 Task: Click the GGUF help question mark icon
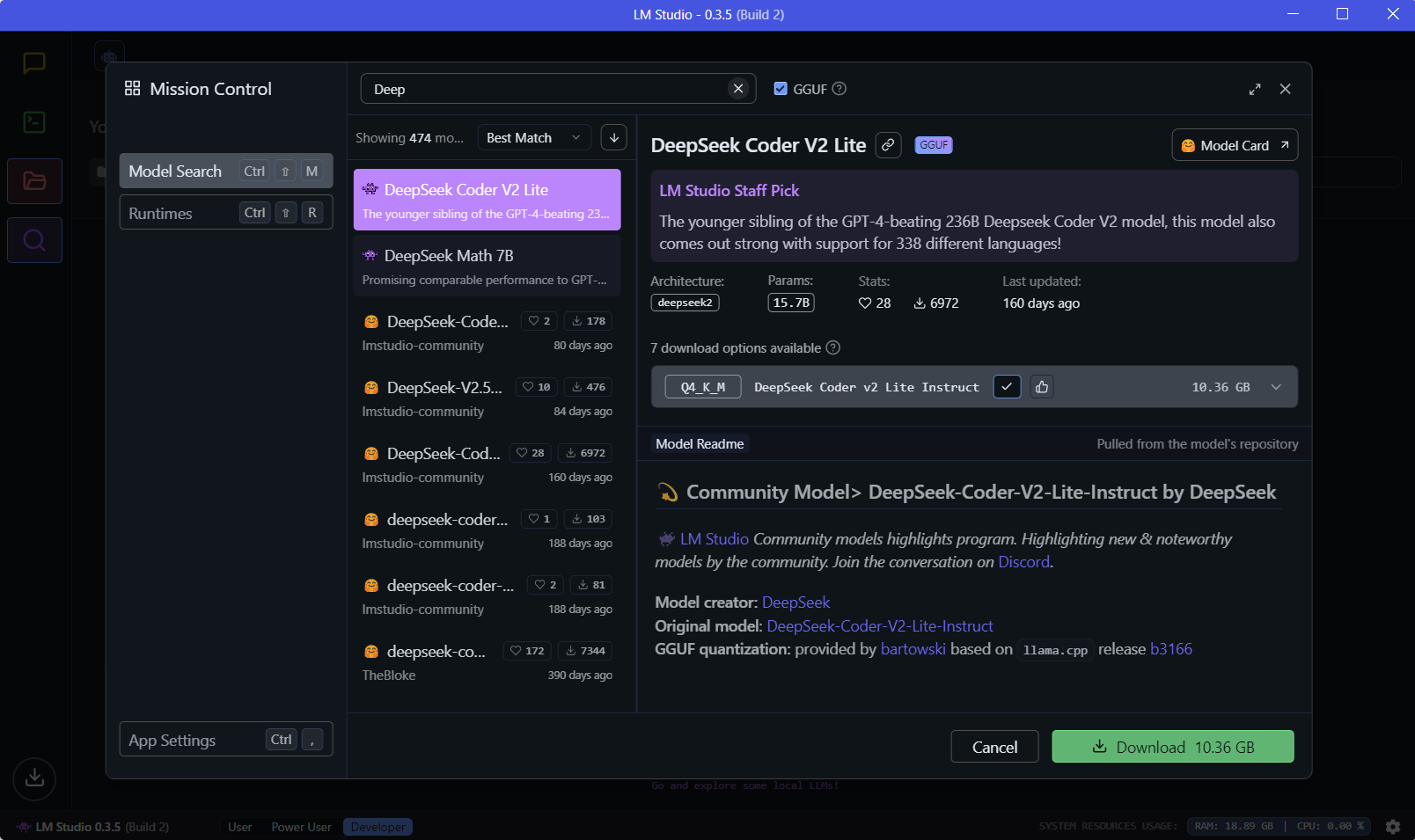839,89
